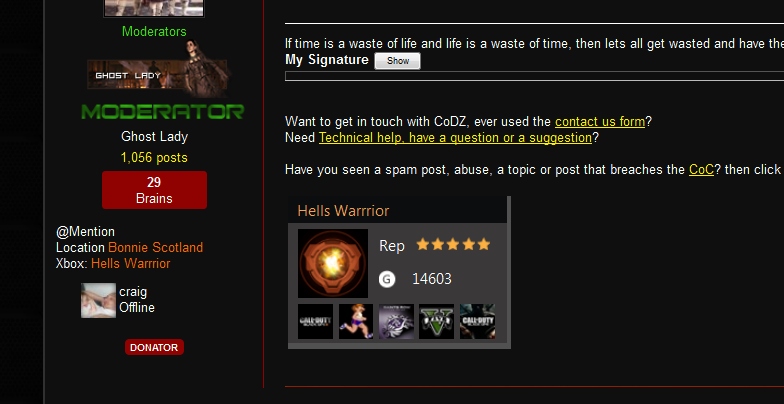Viewport: 784px width, 404px height.
Task: Click the red 29 Brains badge
Action: click(x=154, y=190)
